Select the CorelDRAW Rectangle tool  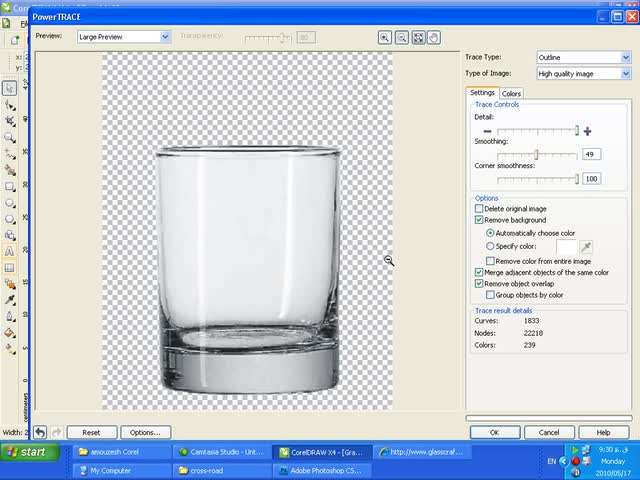coord(9,187)
